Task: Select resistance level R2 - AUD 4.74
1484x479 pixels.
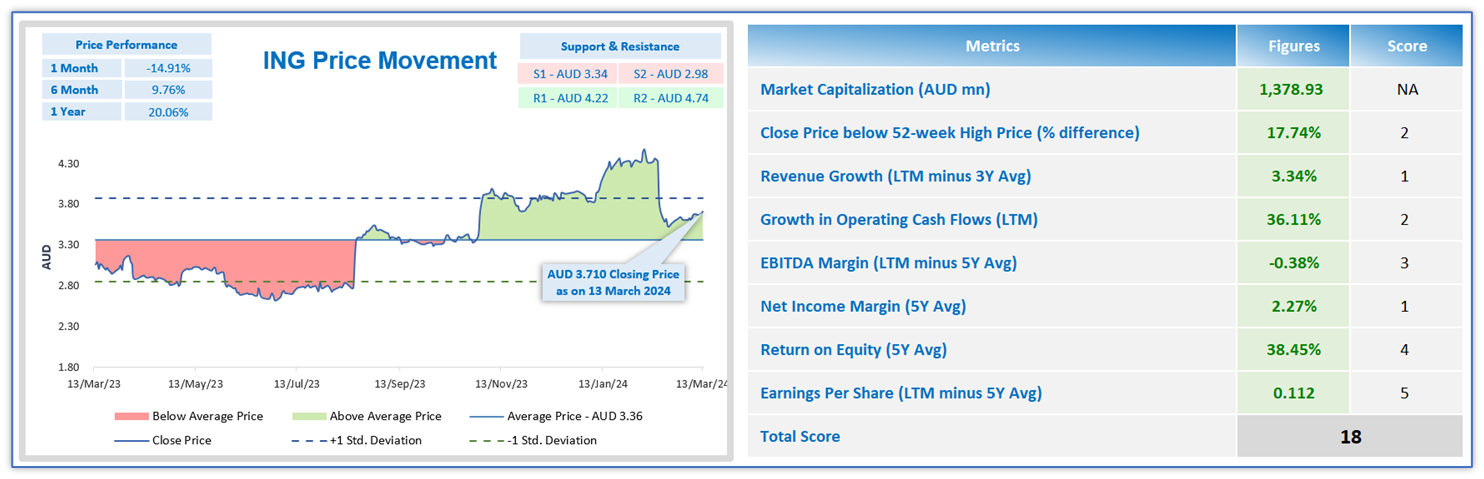Action: point(670,98)
